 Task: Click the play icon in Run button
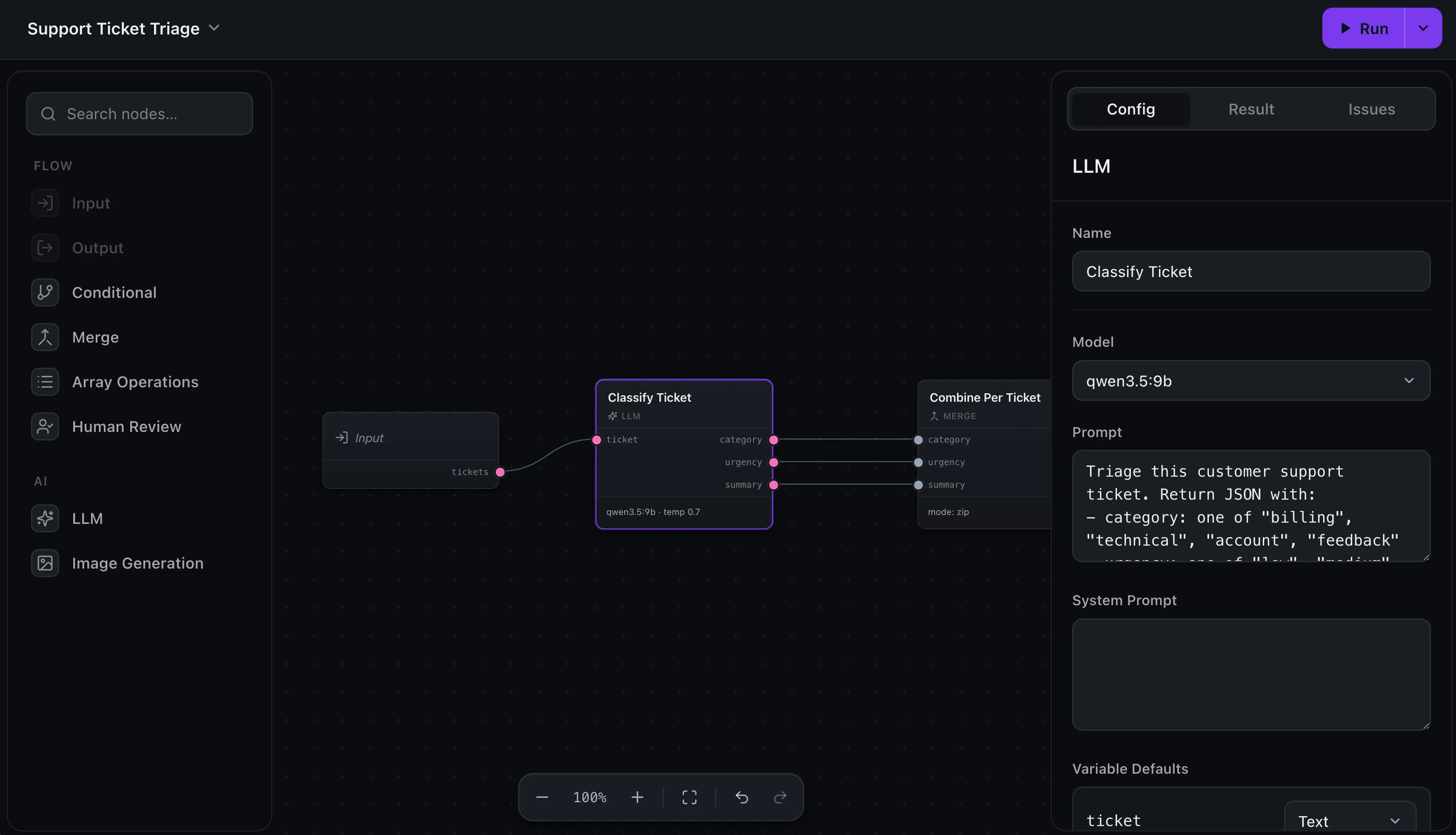[1345, 28]
